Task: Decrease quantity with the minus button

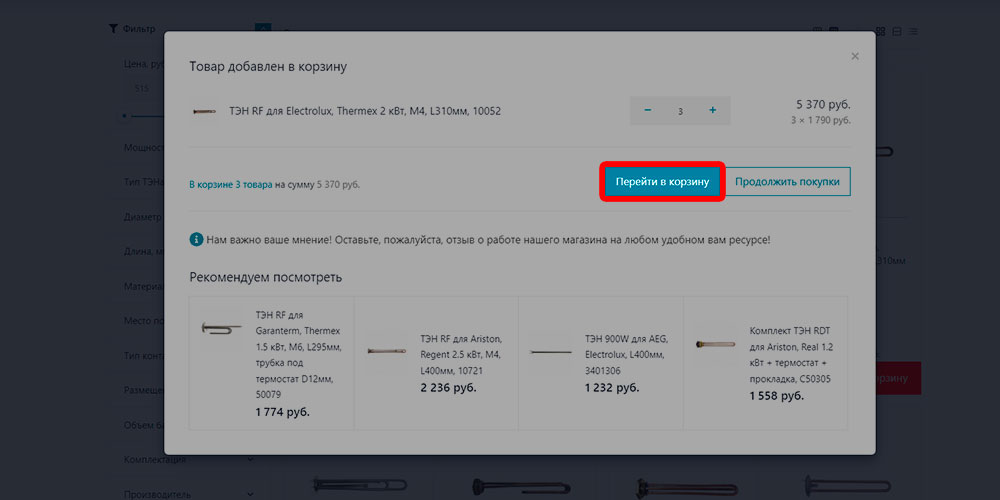Action: click(x=647, y=110)
